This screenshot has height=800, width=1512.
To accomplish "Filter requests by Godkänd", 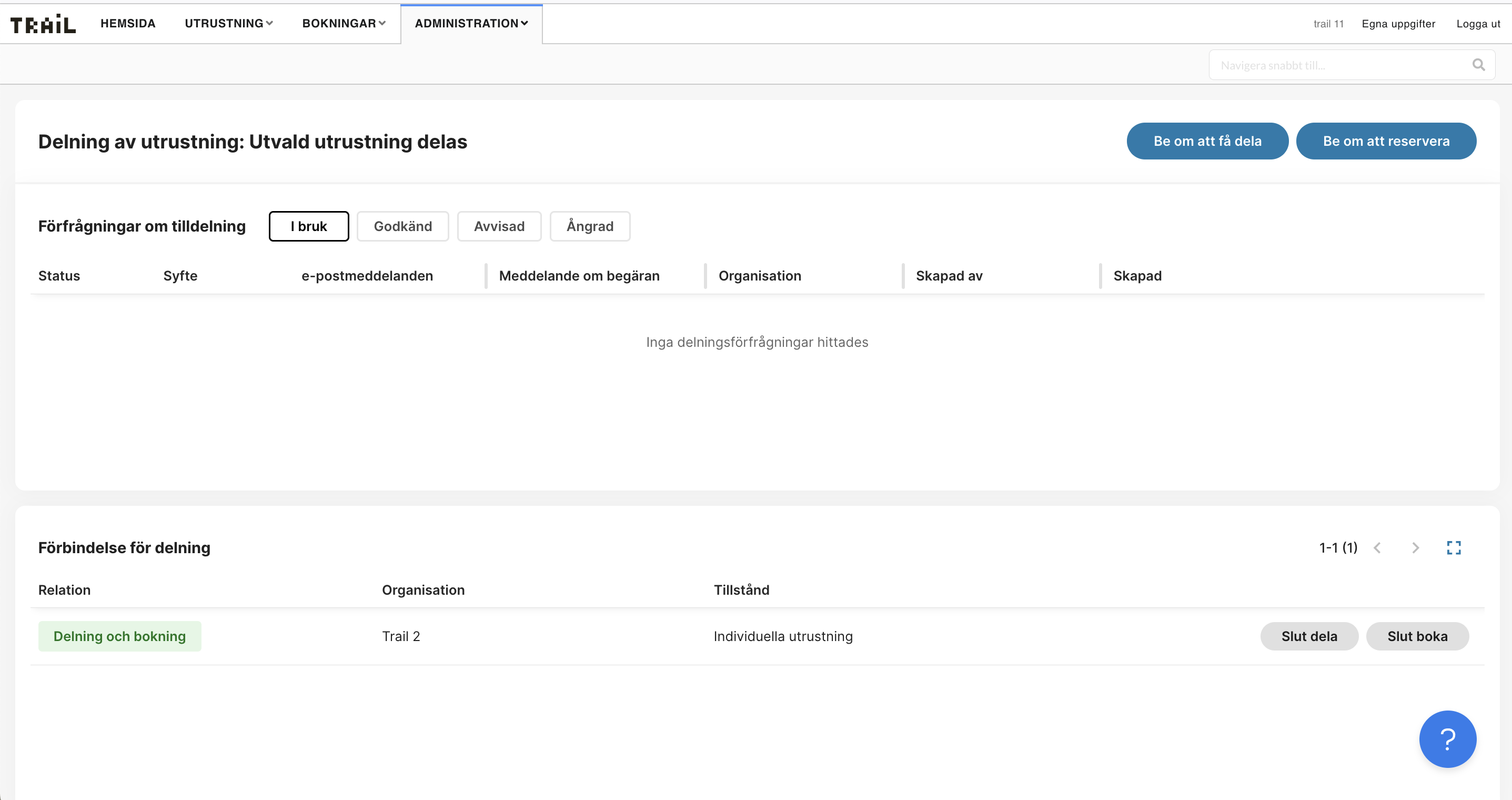I will (x=402, y=226).
